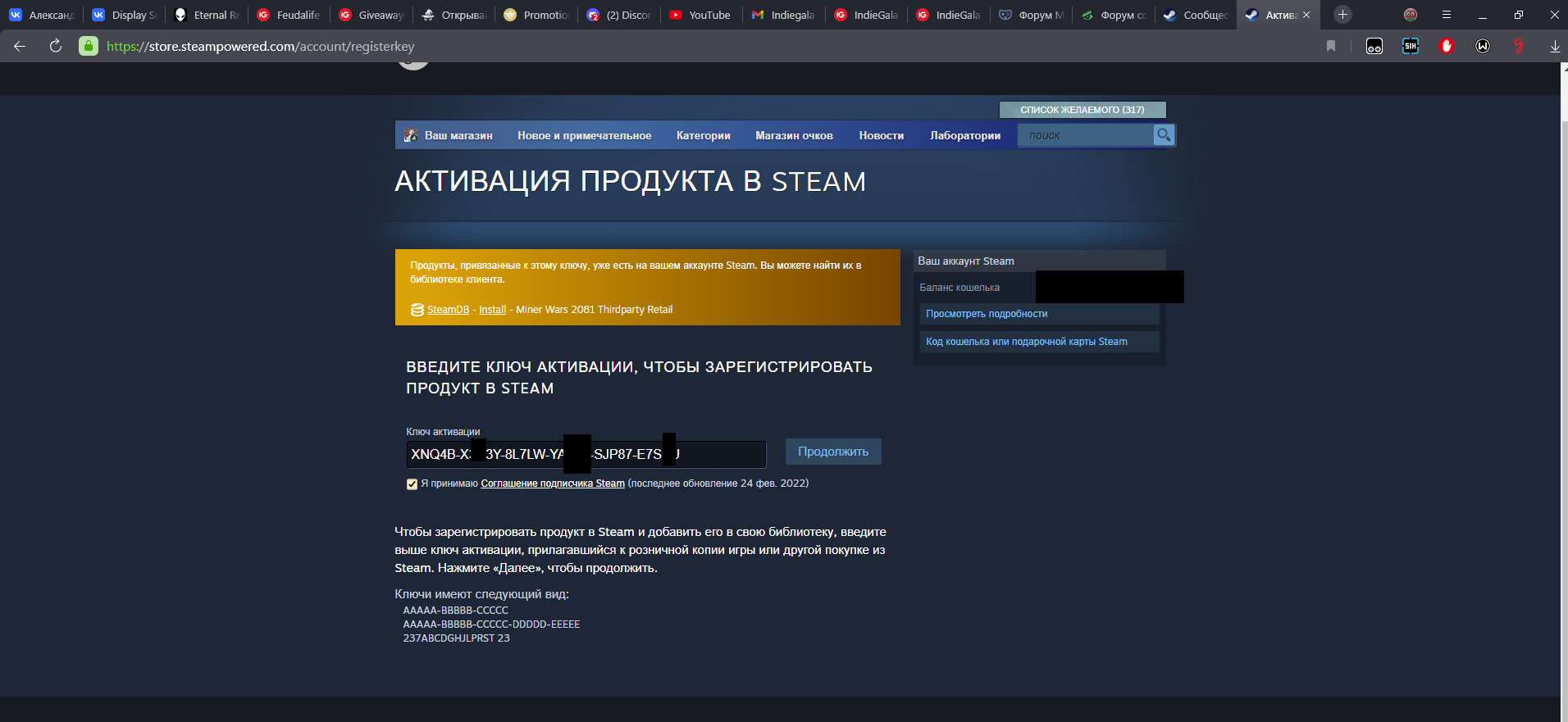Click the Баланс кошелька label
The image size is (1568, 722).
pyautogui.click(x=959, y=288)
